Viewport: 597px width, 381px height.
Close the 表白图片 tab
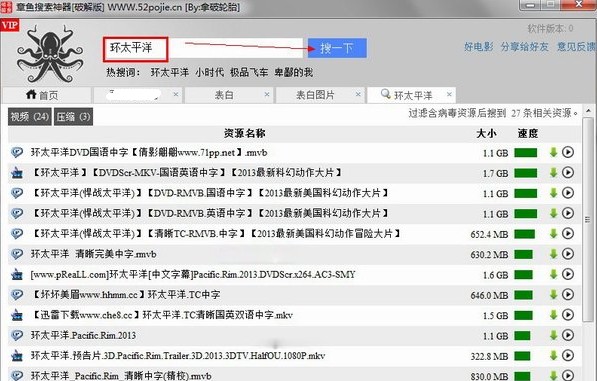pos(358,94)
